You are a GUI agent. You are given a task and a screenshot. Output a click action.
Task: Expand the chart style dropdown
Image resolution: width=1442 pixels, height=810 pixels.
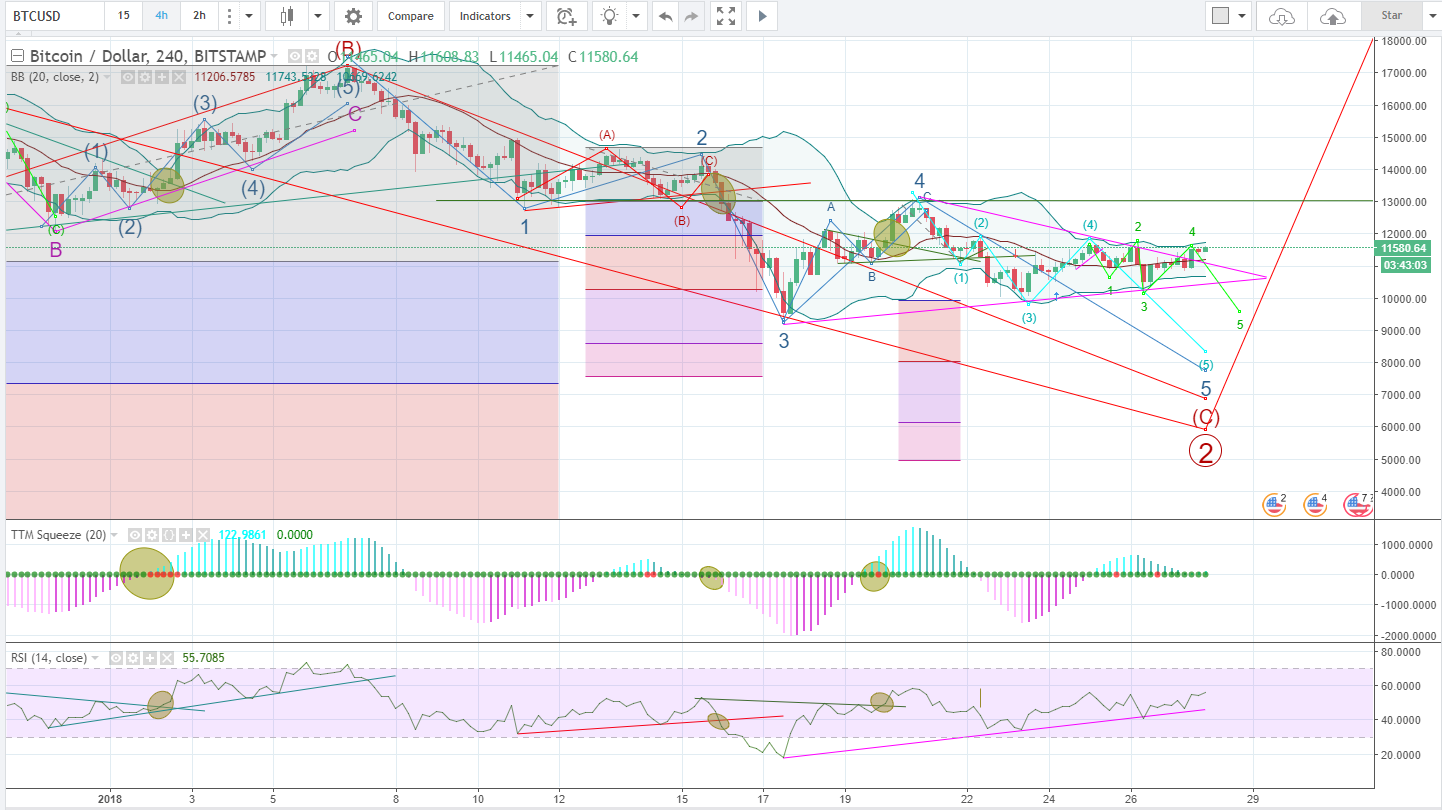click(x=318, y=16)
